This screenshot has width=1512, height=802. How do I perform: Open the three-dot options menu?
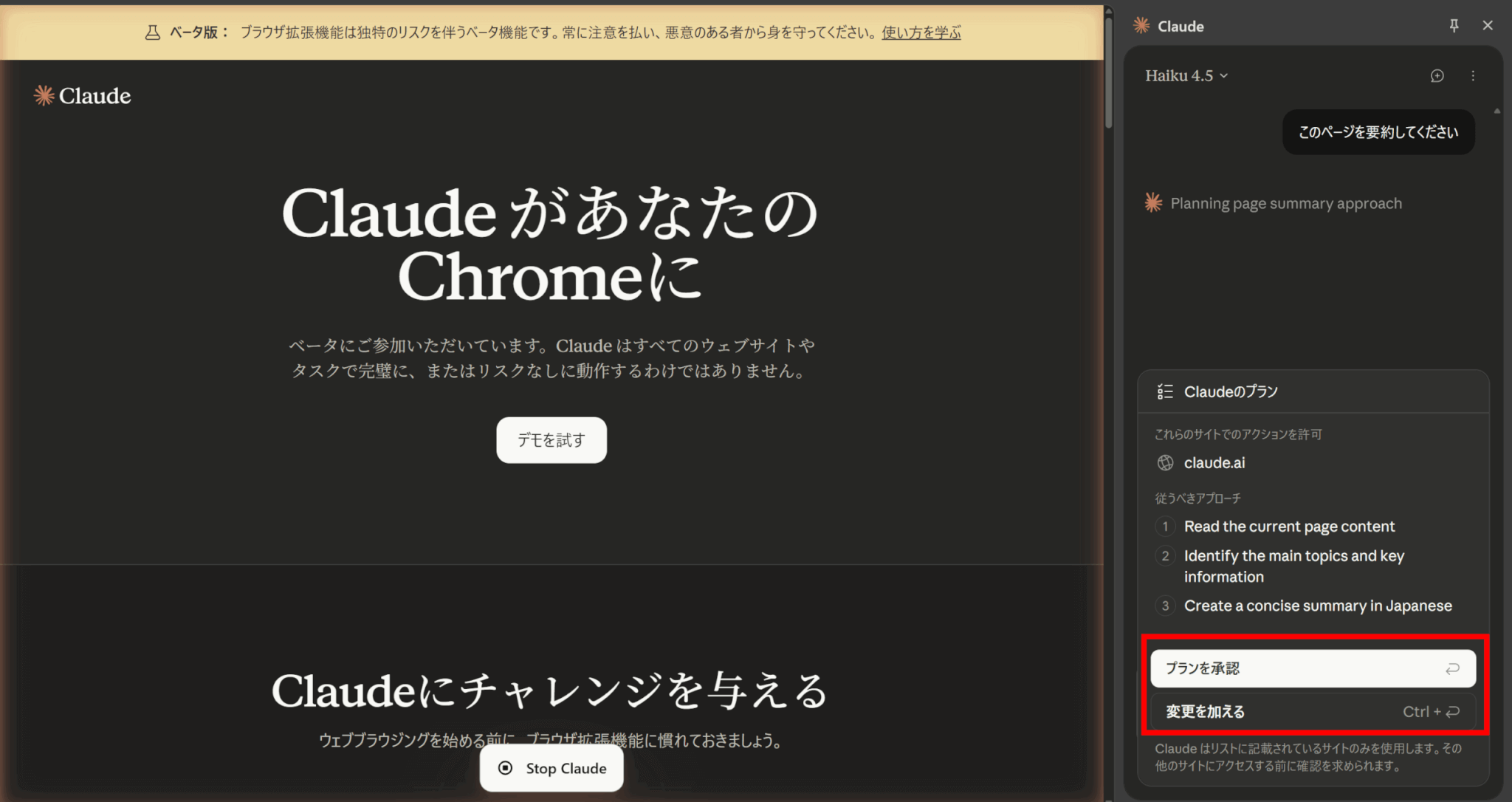click(1473, 75)
